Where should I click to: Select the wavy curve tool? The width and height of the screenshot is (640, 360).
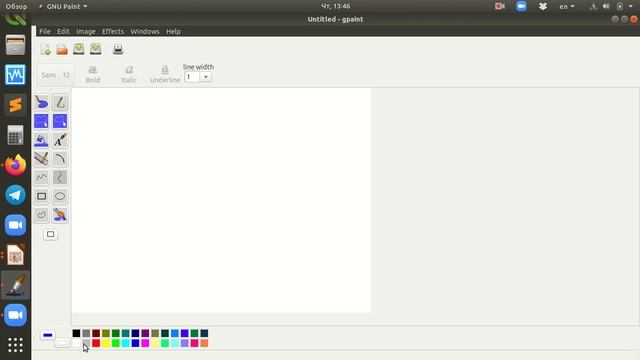coord(60,177)
